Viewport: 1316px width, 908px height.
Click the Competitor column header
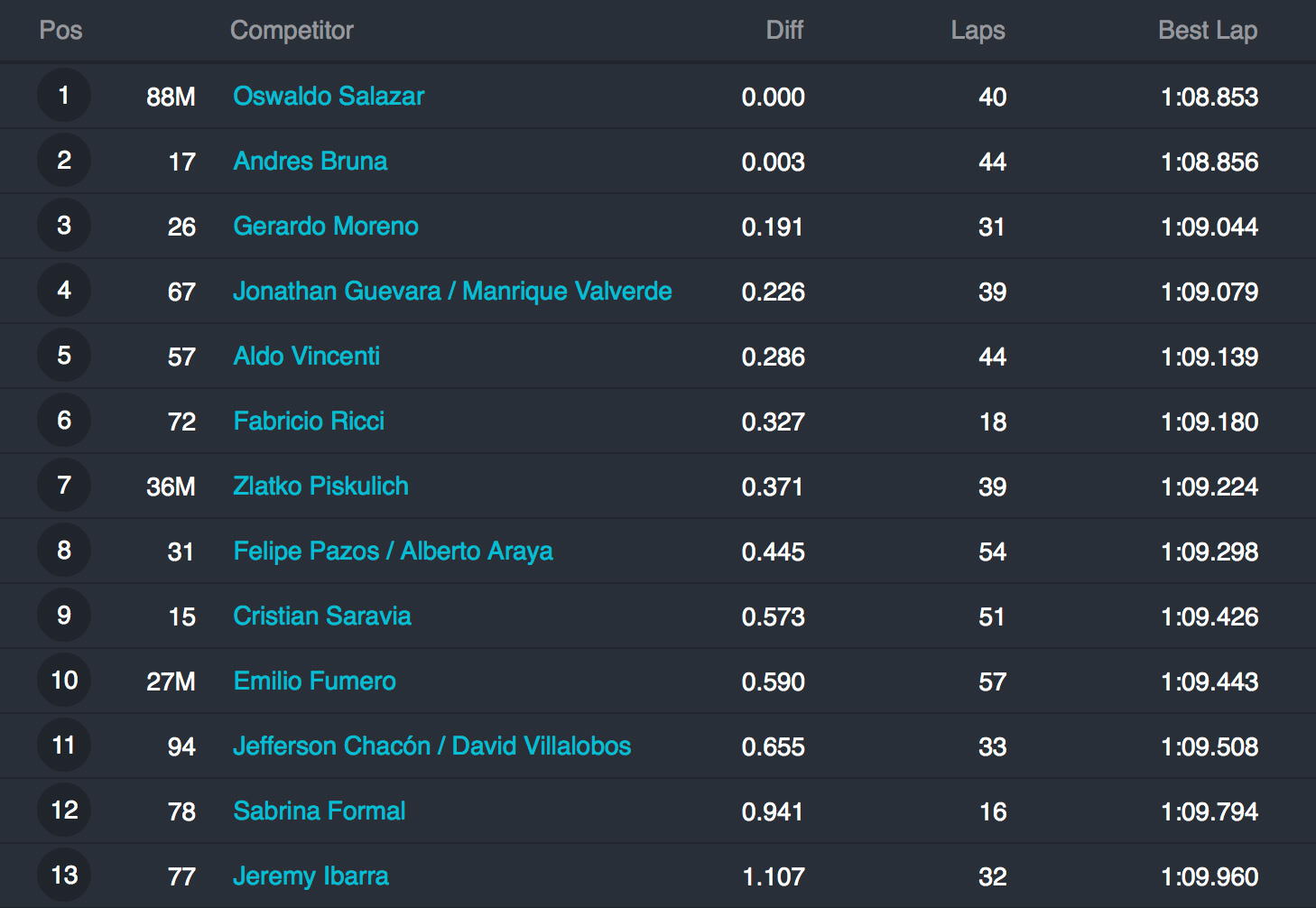coord(292,30)
